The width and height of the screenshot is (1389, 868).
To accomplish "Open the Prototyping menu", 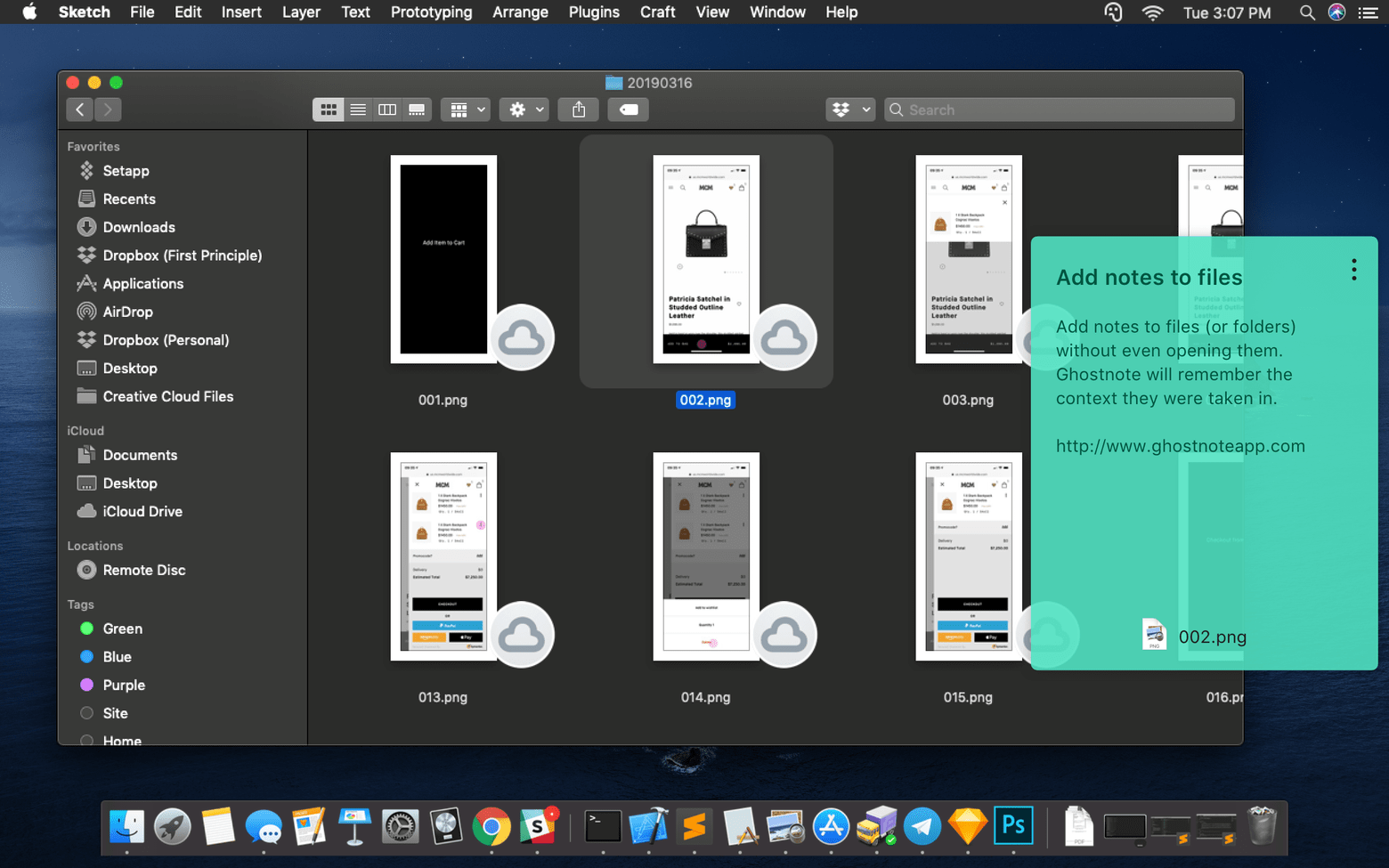I will (431, 12).
